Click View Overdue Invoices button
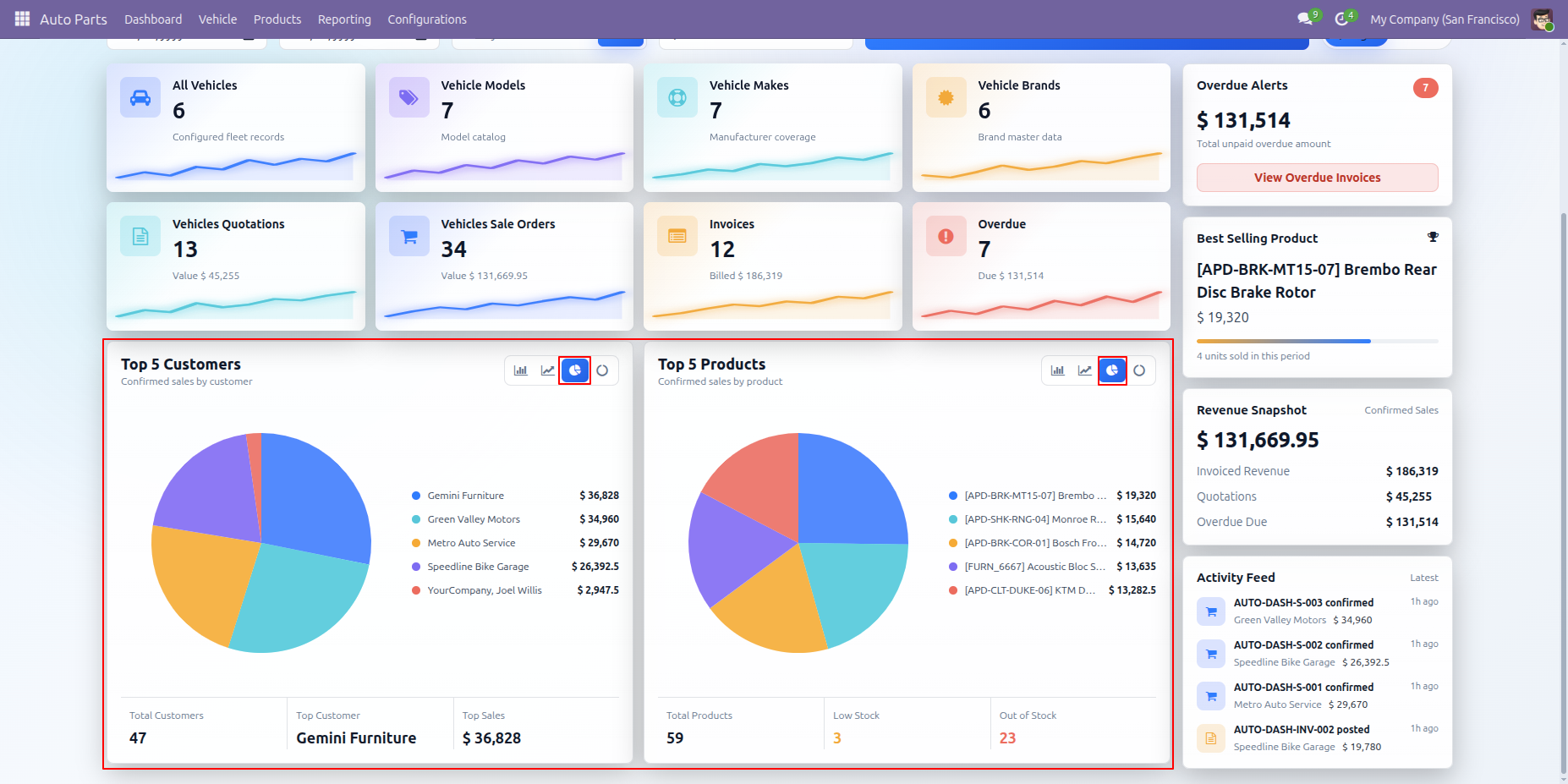Image resolution: width=1568 pixels, height=784 pixels. [1317, 178]
